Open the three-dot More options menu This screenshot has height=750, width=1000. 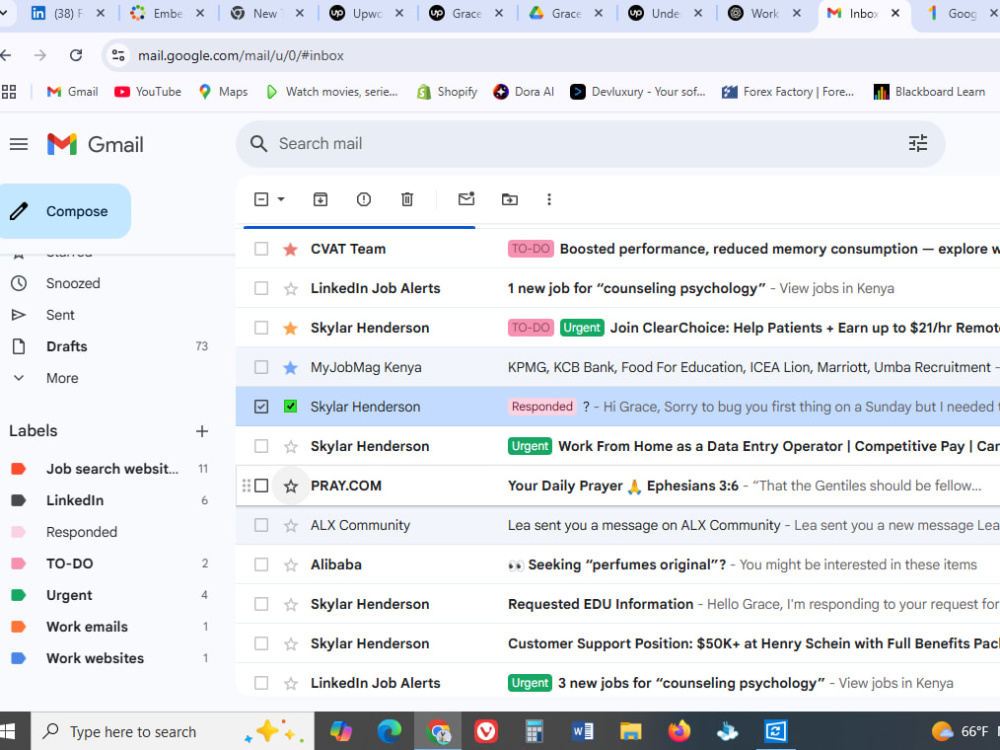548,200
